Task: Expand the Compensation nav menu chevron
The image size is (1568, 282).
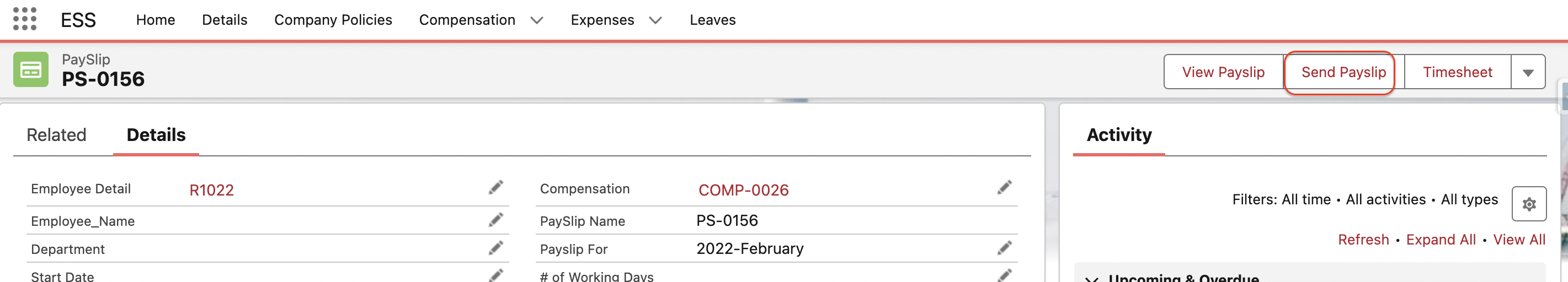Action: pyautogui.click(x=536, y=21)
